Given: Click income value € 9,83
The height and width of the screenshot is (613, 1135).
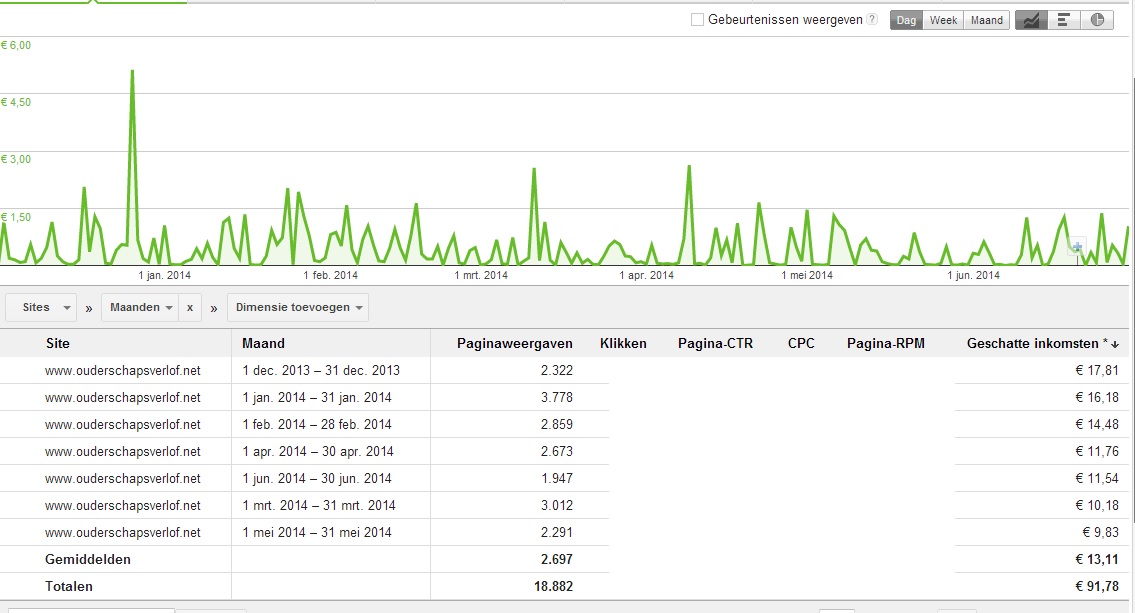Looking at the screenshot, I should (x=1100, y=533).
